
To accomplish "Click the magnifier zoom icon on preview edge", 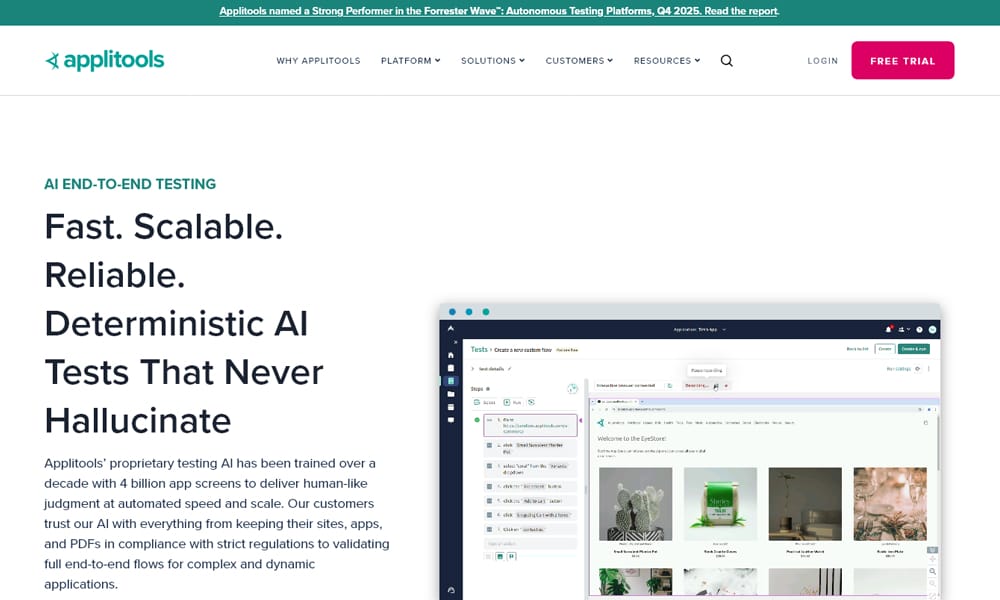I will [933, 571].
